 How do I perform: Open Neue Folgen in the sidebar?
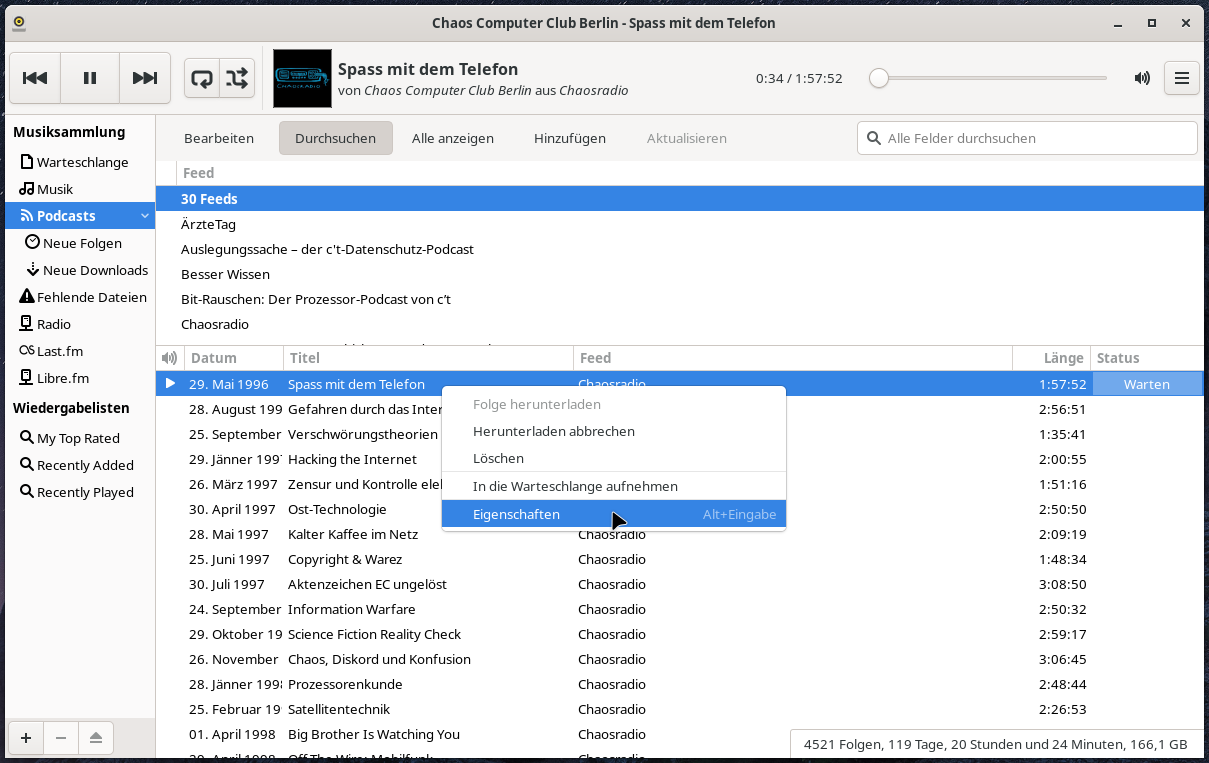pyautogui.click(x=82, y=243)
